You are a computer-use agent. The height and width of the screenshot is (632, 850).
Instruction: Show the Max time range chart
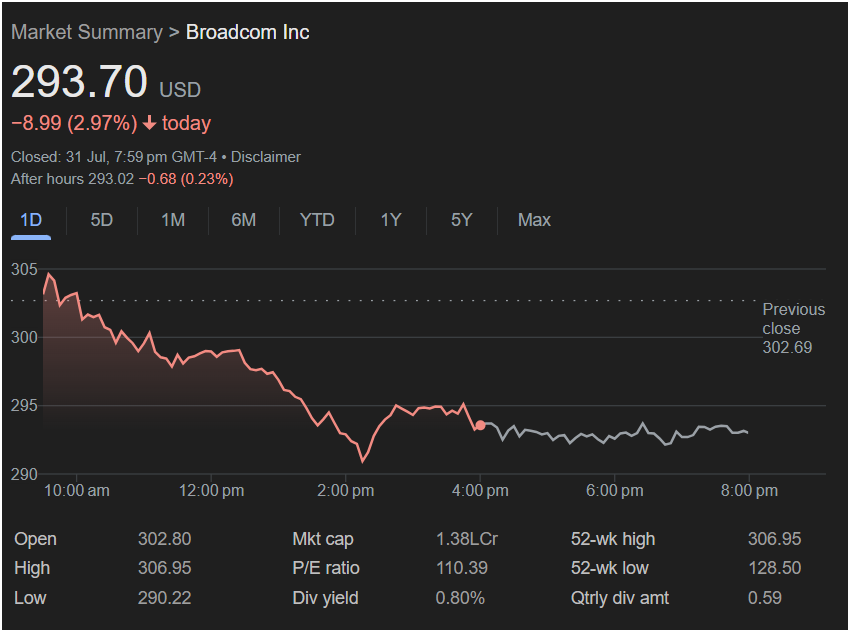tap(534, 220)
